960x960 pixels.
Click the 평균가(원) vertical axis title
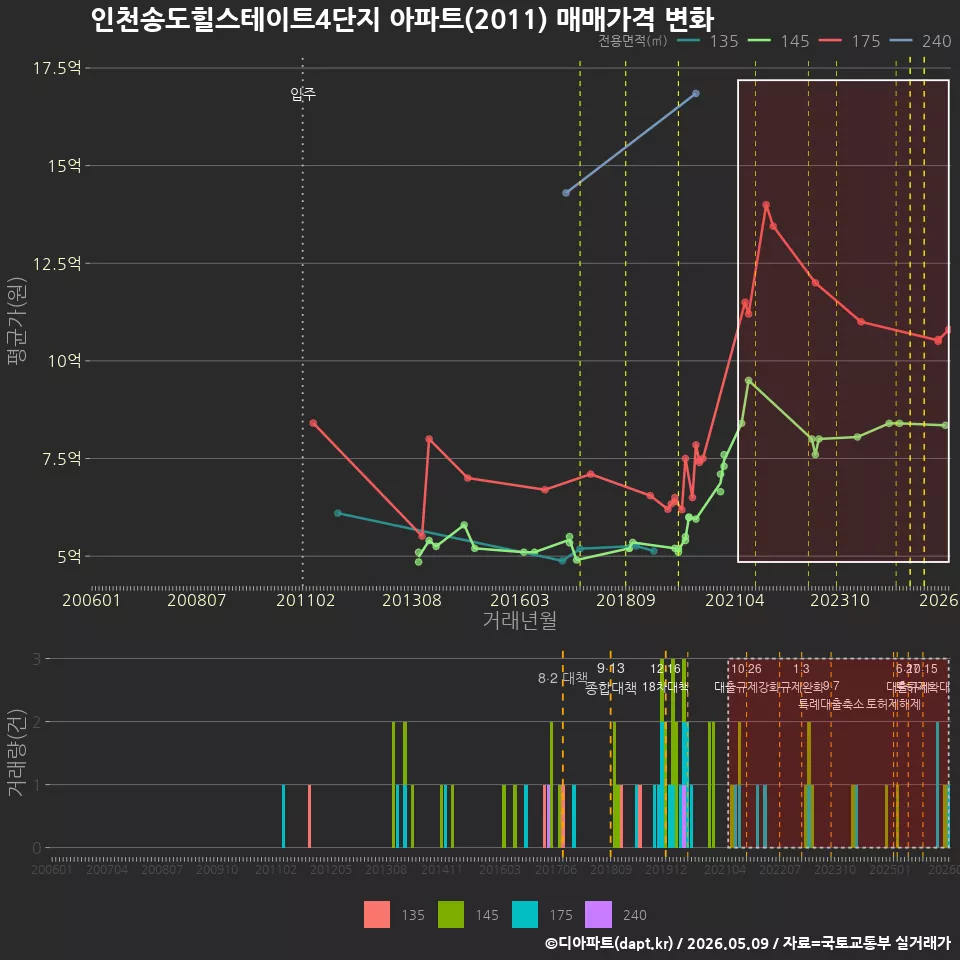tap(17, 321)
